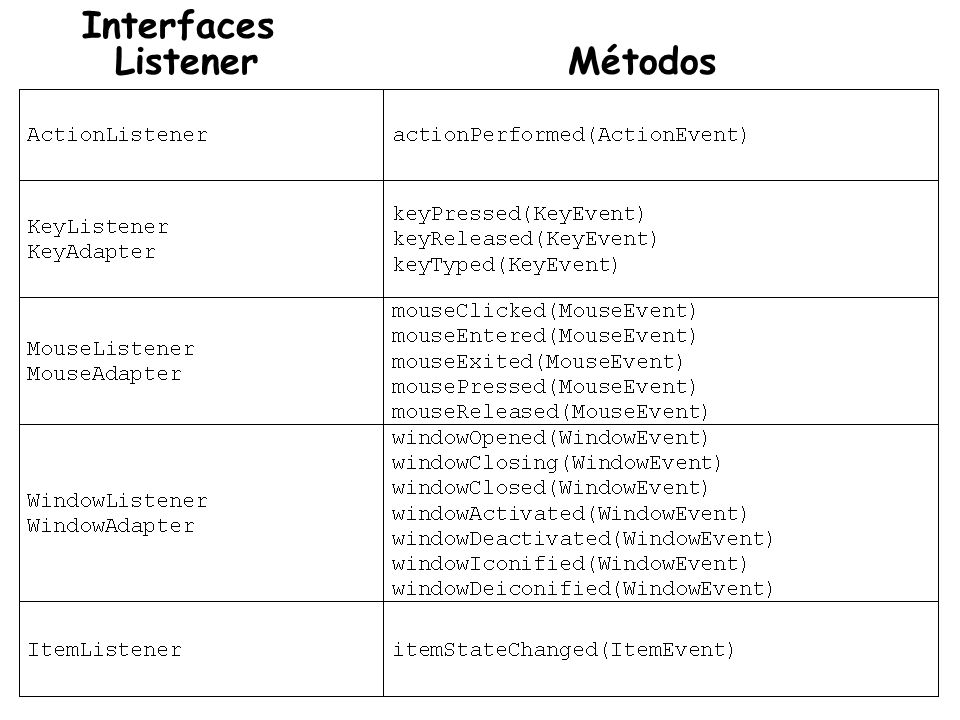Click the KeyAdapter text

tap(92, 252)
